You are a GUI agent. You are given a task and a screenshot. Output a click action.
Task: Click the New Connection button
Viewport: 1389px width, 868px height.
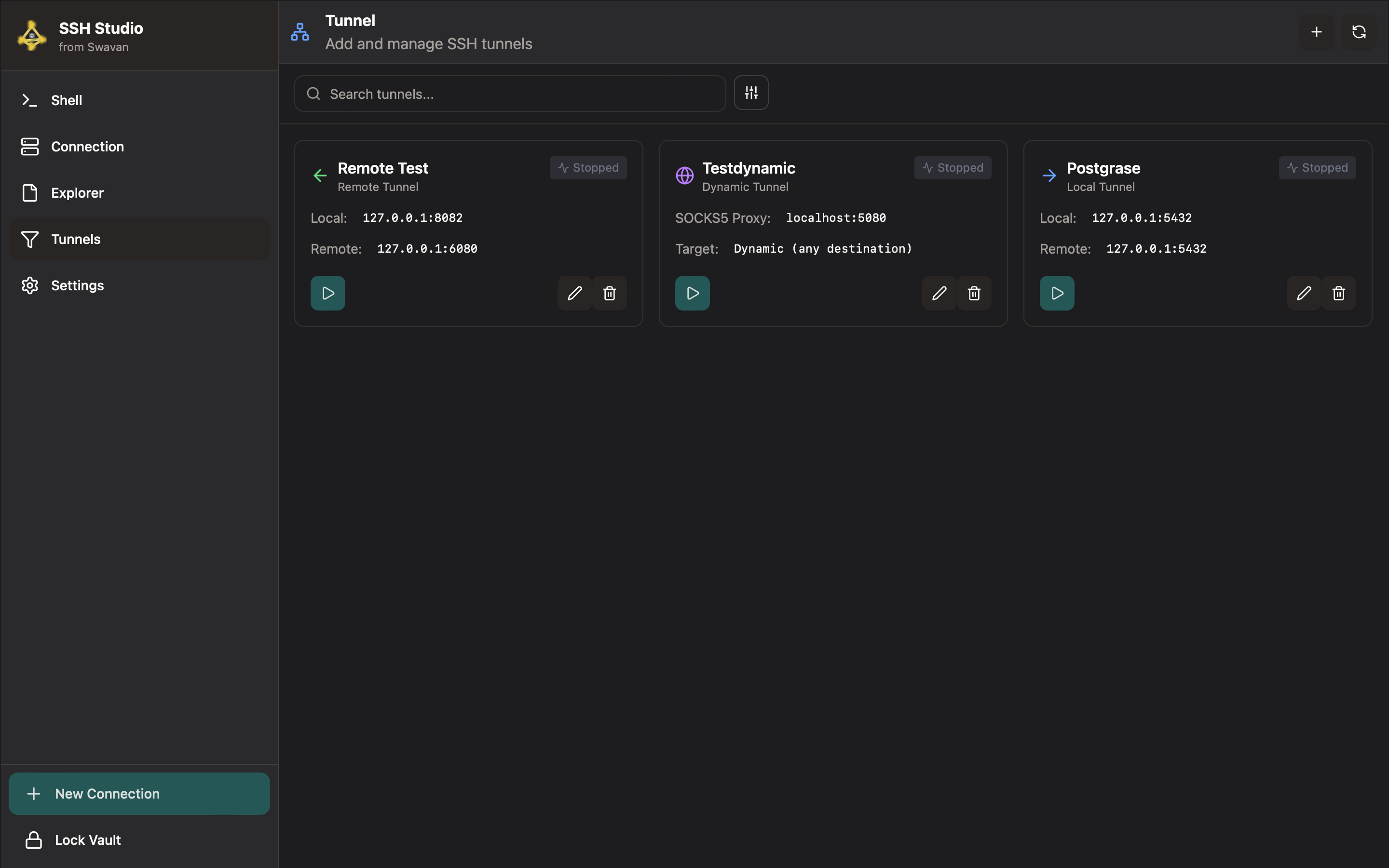[139, 793]
